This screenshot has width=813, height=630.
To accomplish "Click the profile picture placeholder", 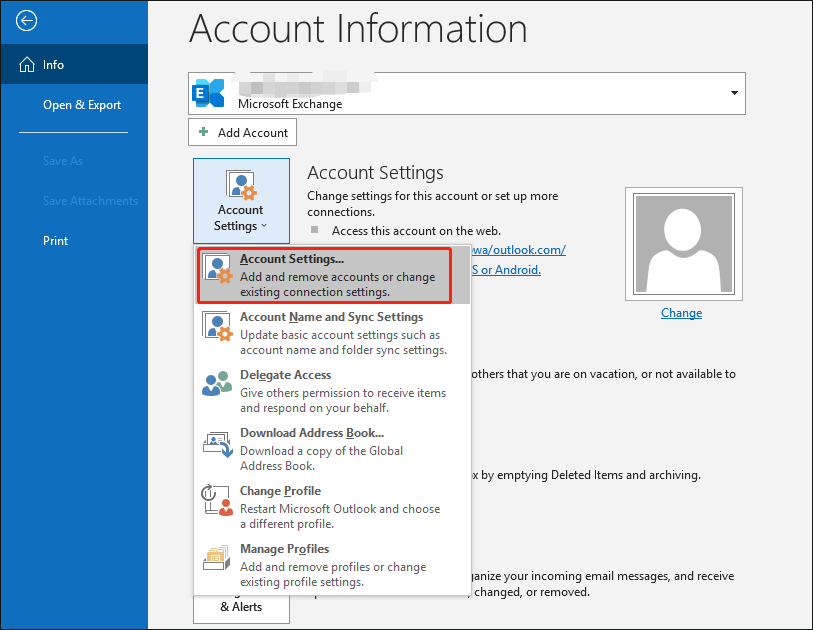I will (681, 242).
